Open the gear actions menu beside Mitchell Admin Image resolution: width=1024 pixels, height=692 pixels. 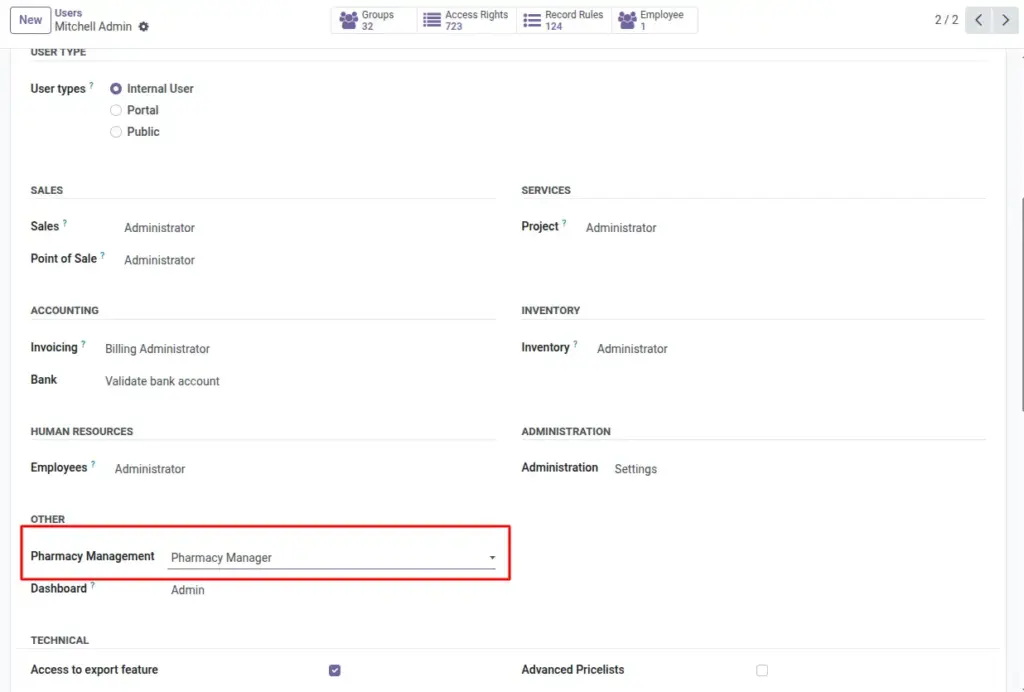(x=144, y=27)
